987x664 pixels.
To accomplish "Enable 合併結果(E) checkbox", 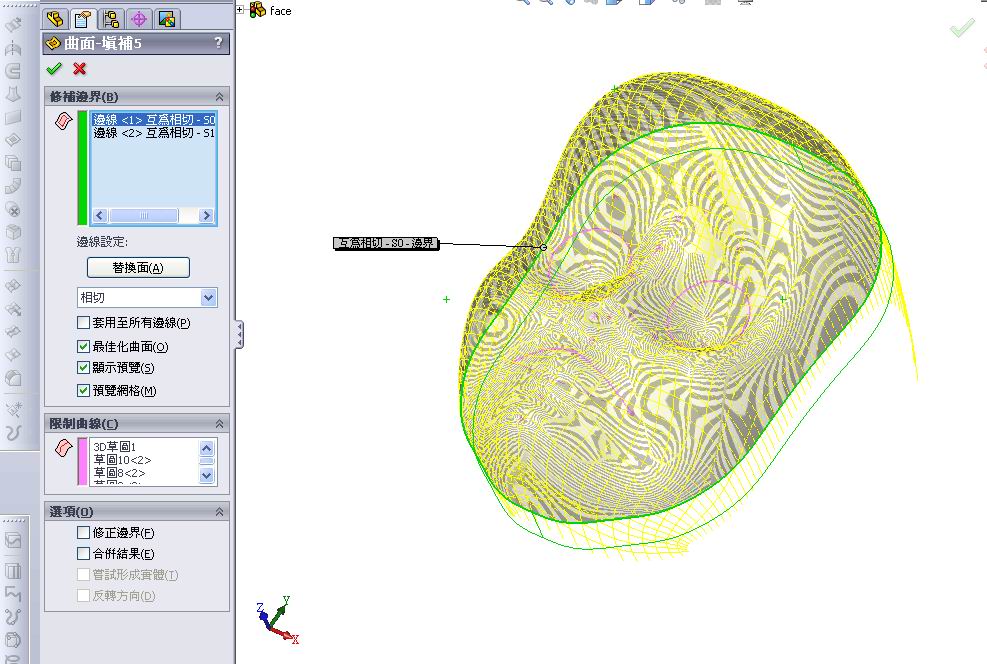I will point(83,553).
